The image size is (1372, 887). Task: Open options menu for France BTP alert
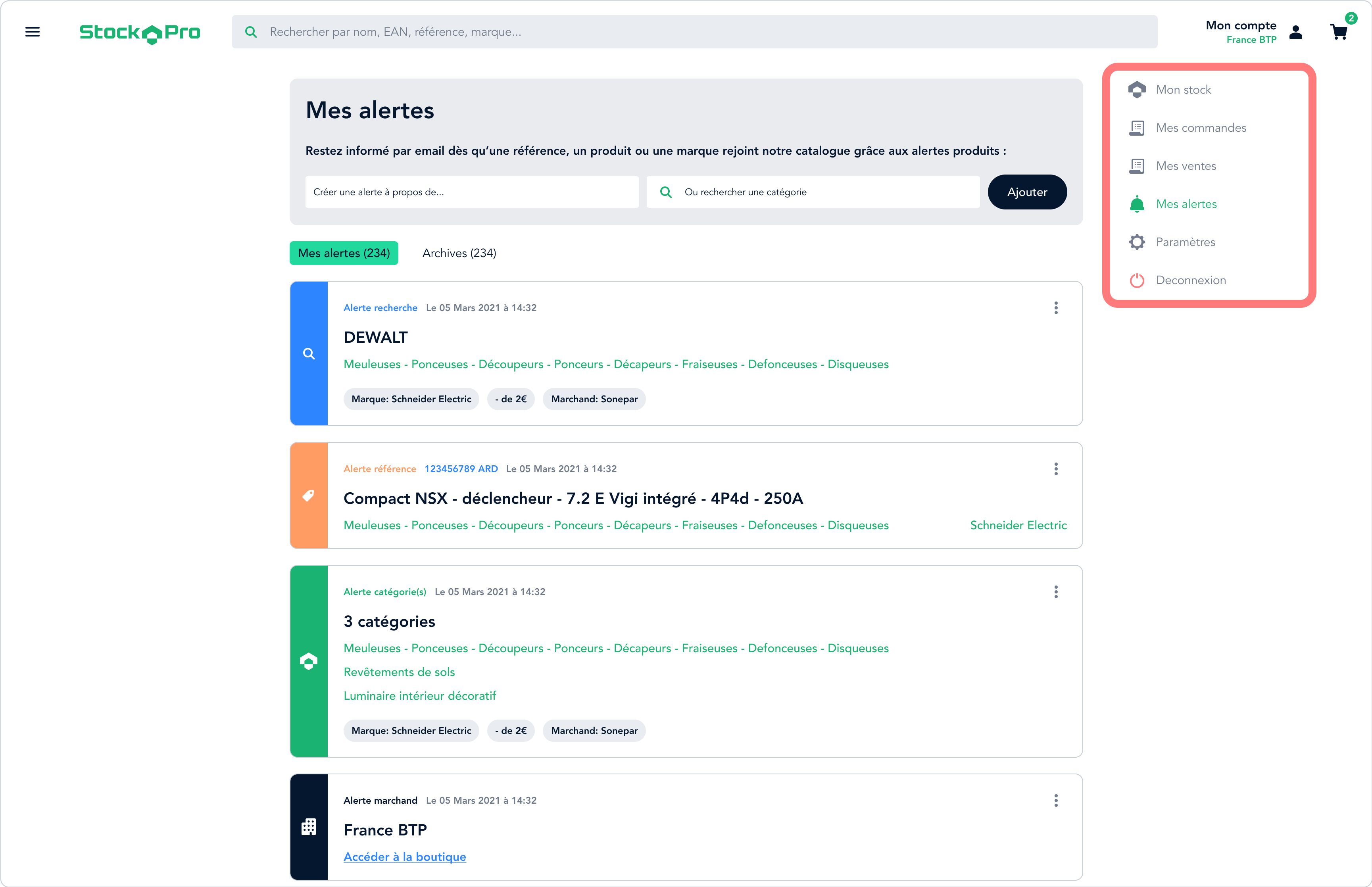tap(1056, 801)
